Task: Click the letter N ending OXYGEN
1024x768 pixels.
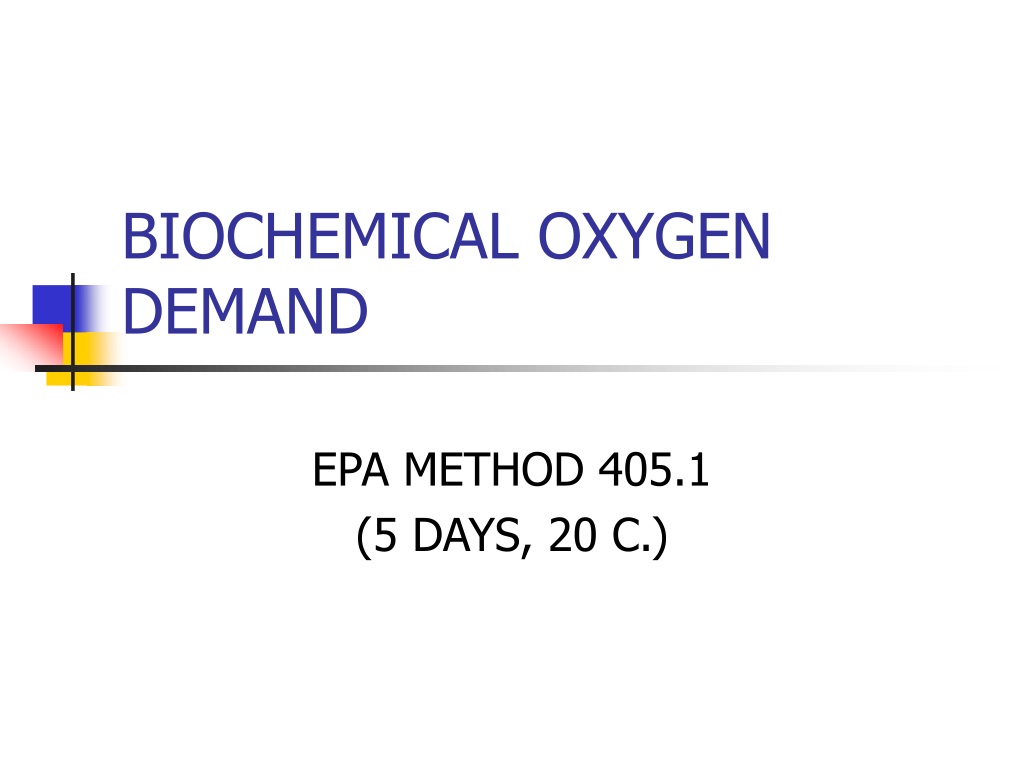Action: [752, 236]
